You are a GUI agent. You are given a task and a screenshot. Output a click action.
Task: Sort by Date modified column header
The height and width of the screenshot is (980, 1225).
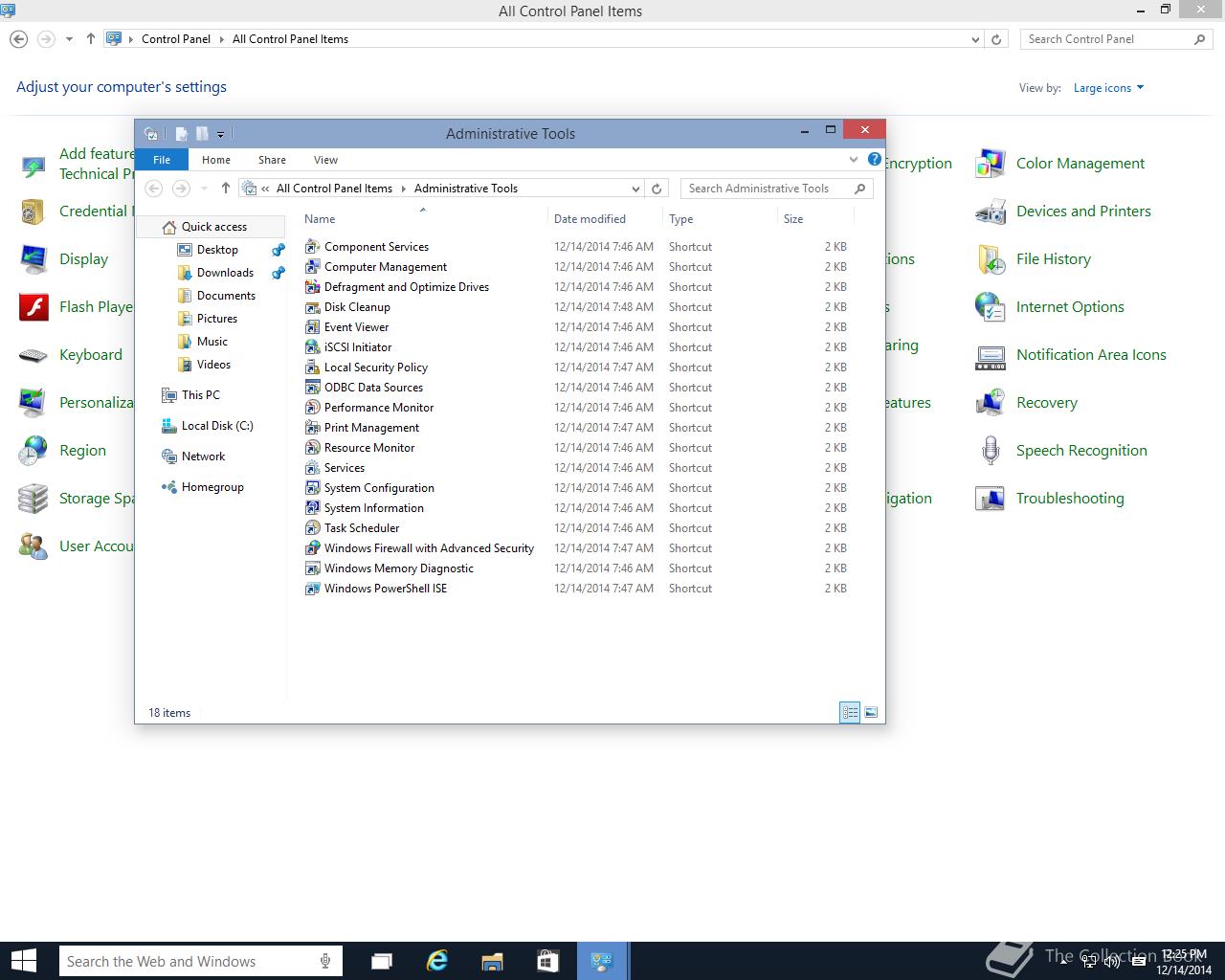coord(590,219)
